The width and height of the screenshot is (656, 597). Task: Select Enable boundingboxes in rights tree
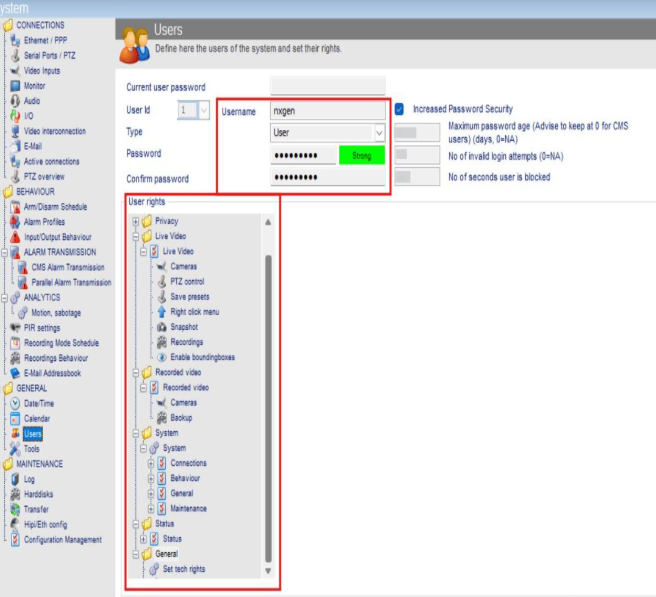tap(202, 357)
